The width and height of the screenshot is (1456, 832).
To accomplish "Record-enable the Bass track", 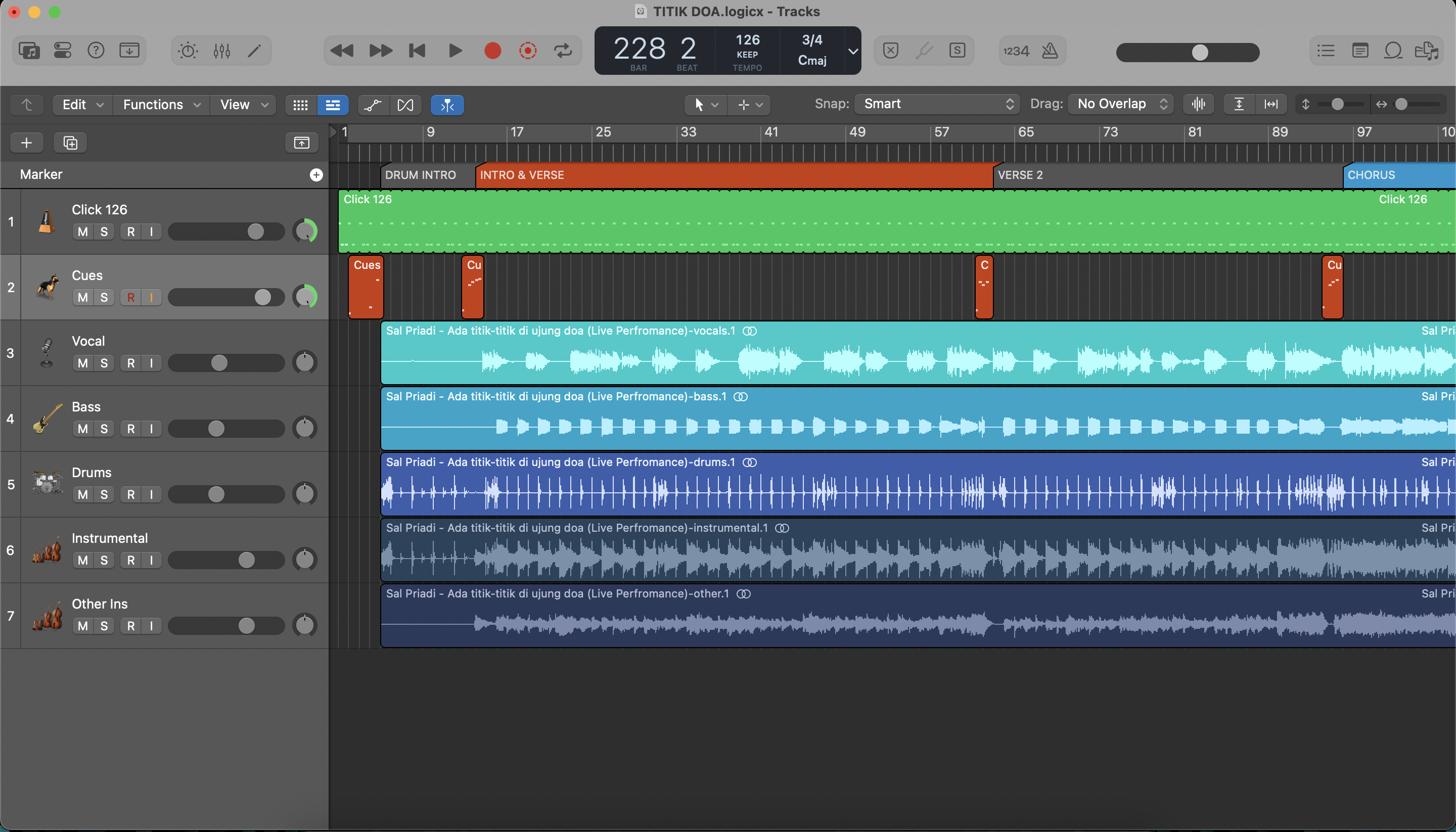I will [131, 429].
